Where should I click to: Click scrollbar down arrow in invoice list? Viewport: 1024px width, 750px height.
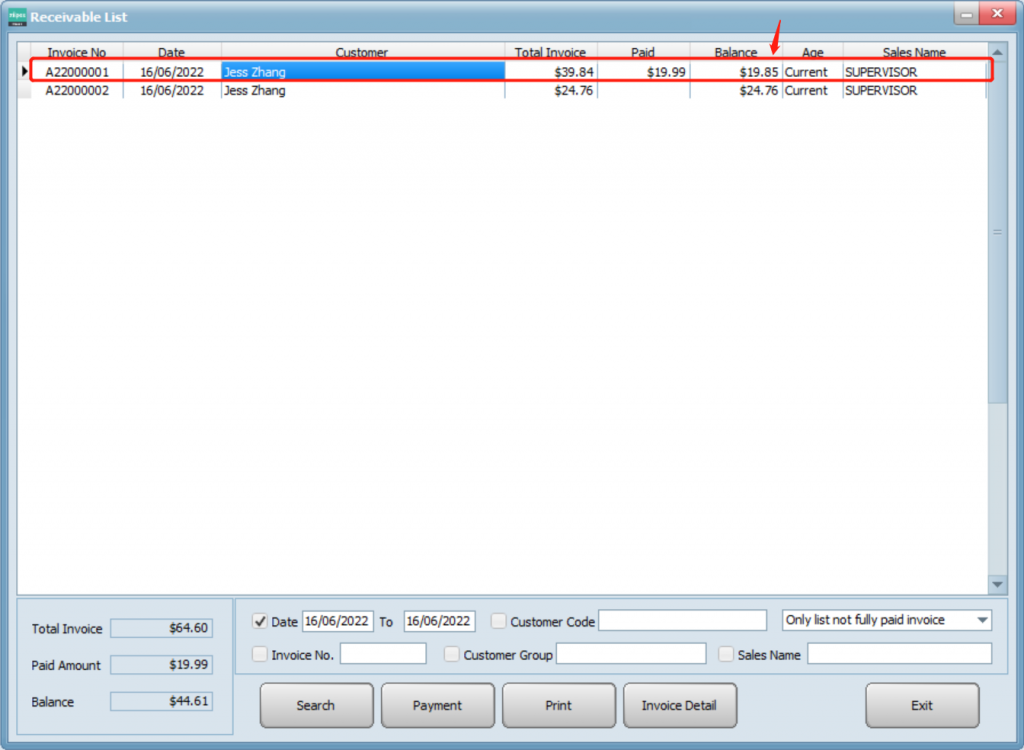[x=997, y=584]
